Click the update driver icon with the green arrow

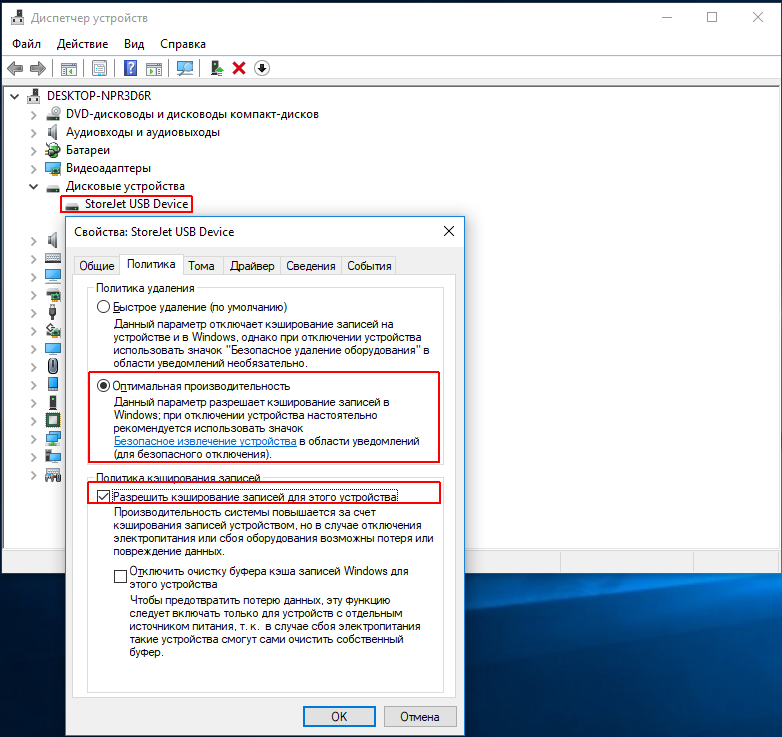[216, 68]
